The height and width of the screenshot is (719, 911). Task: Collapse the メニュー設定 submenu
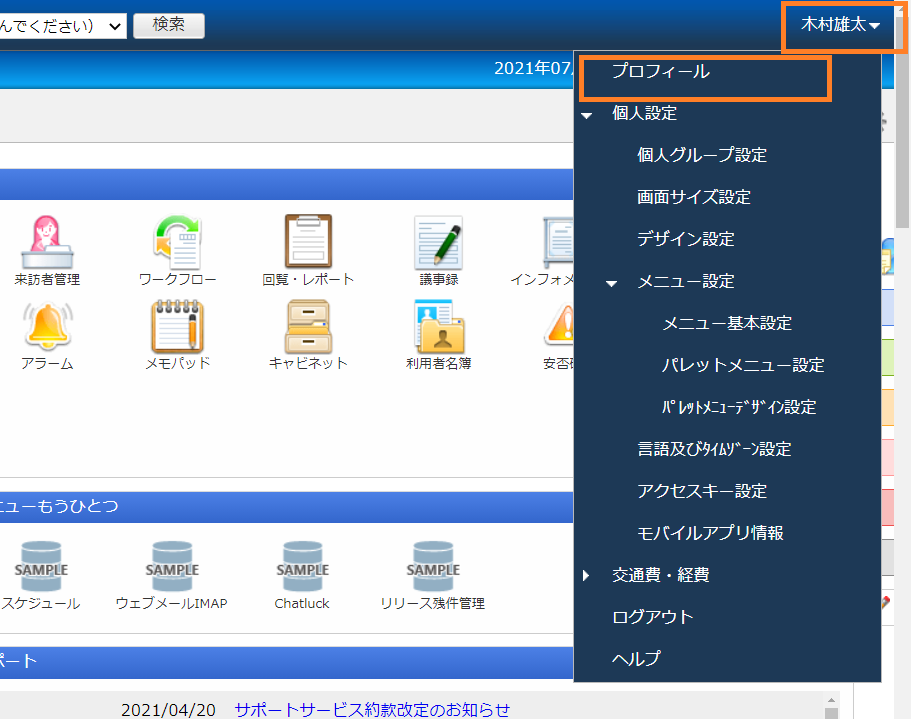point(612,283)
